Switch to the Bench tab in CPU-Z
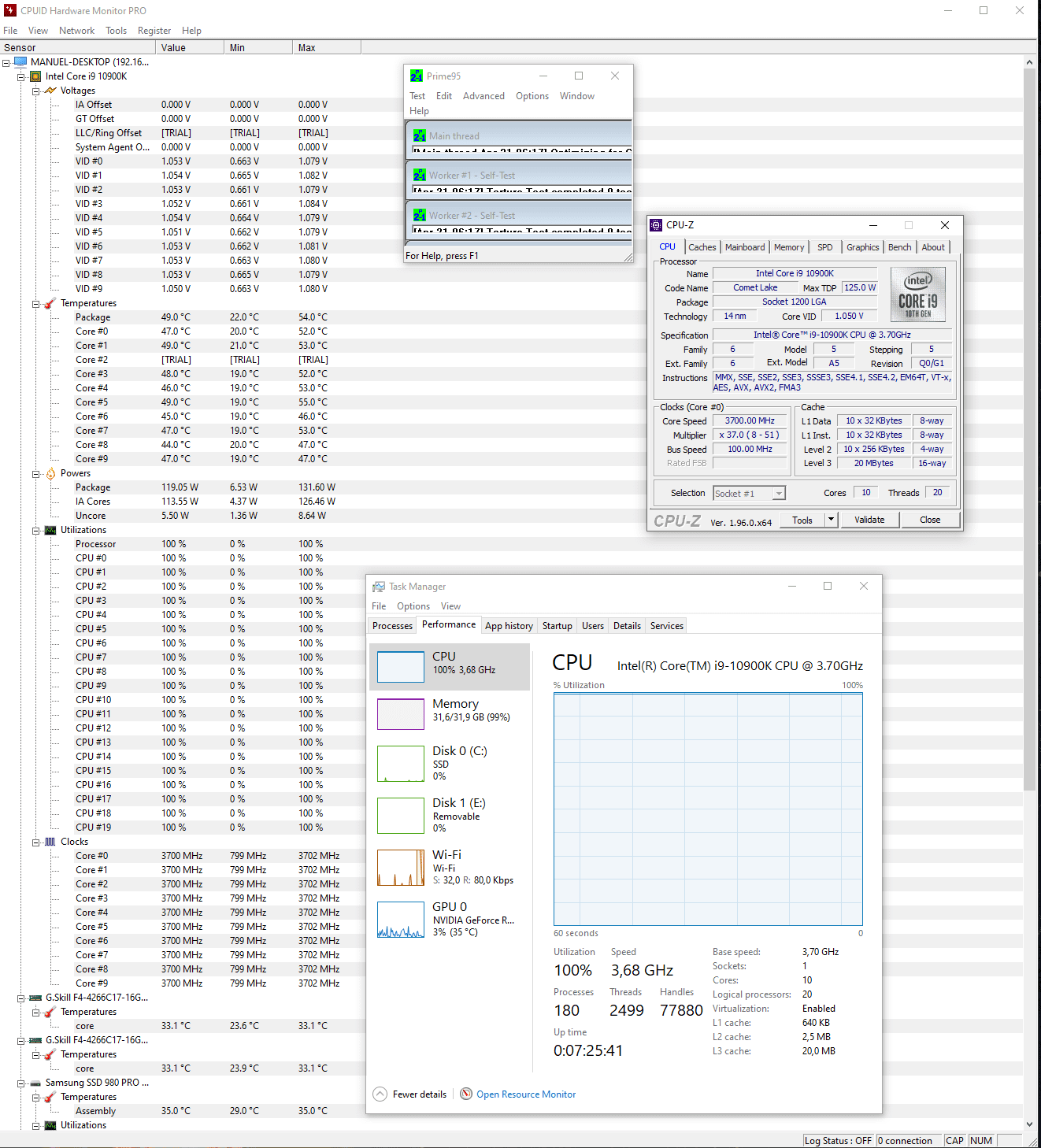 coord(899,247)
